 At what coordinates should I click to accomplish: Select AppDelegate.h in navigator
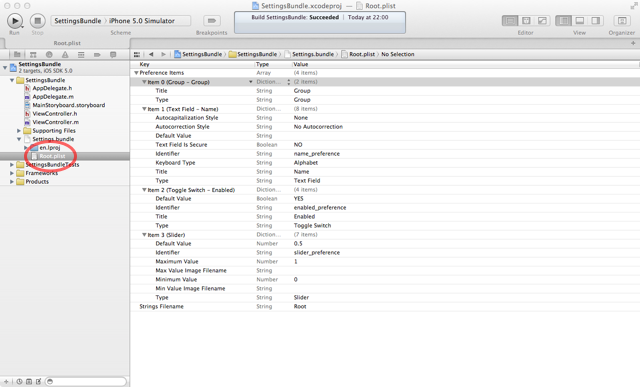point(52,88)
